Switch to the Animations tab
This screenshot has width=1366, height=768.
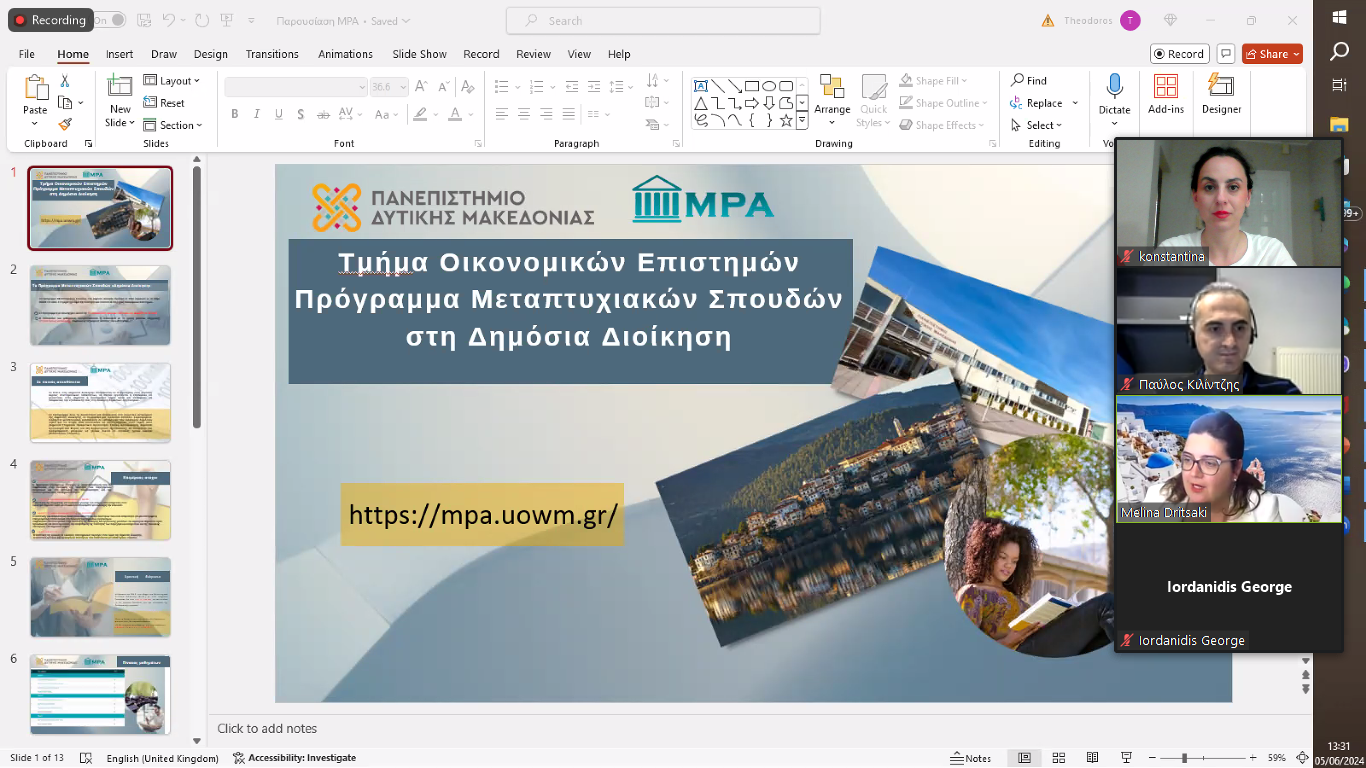coord(345,54)
